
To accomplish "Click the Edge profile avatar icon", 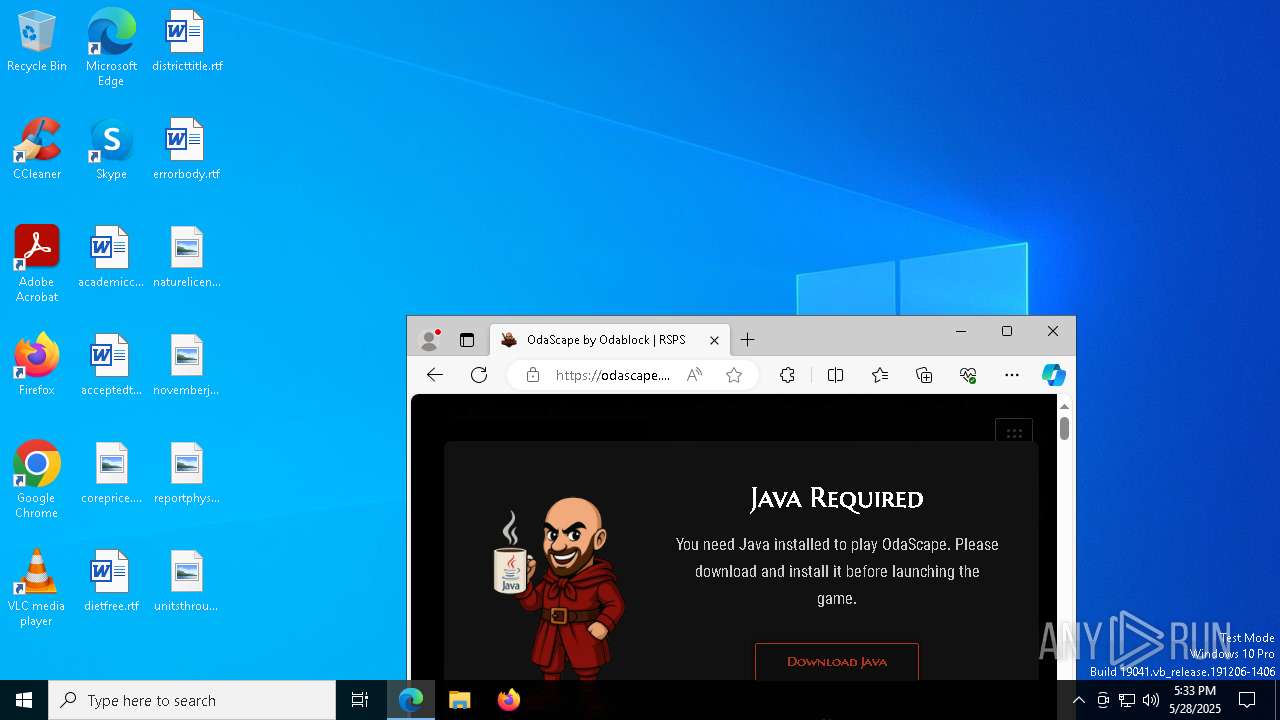I will coord(430,340).
